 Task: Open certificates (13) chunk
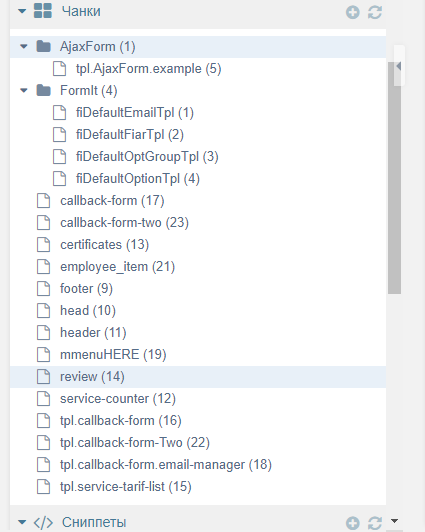pos(104,245)
